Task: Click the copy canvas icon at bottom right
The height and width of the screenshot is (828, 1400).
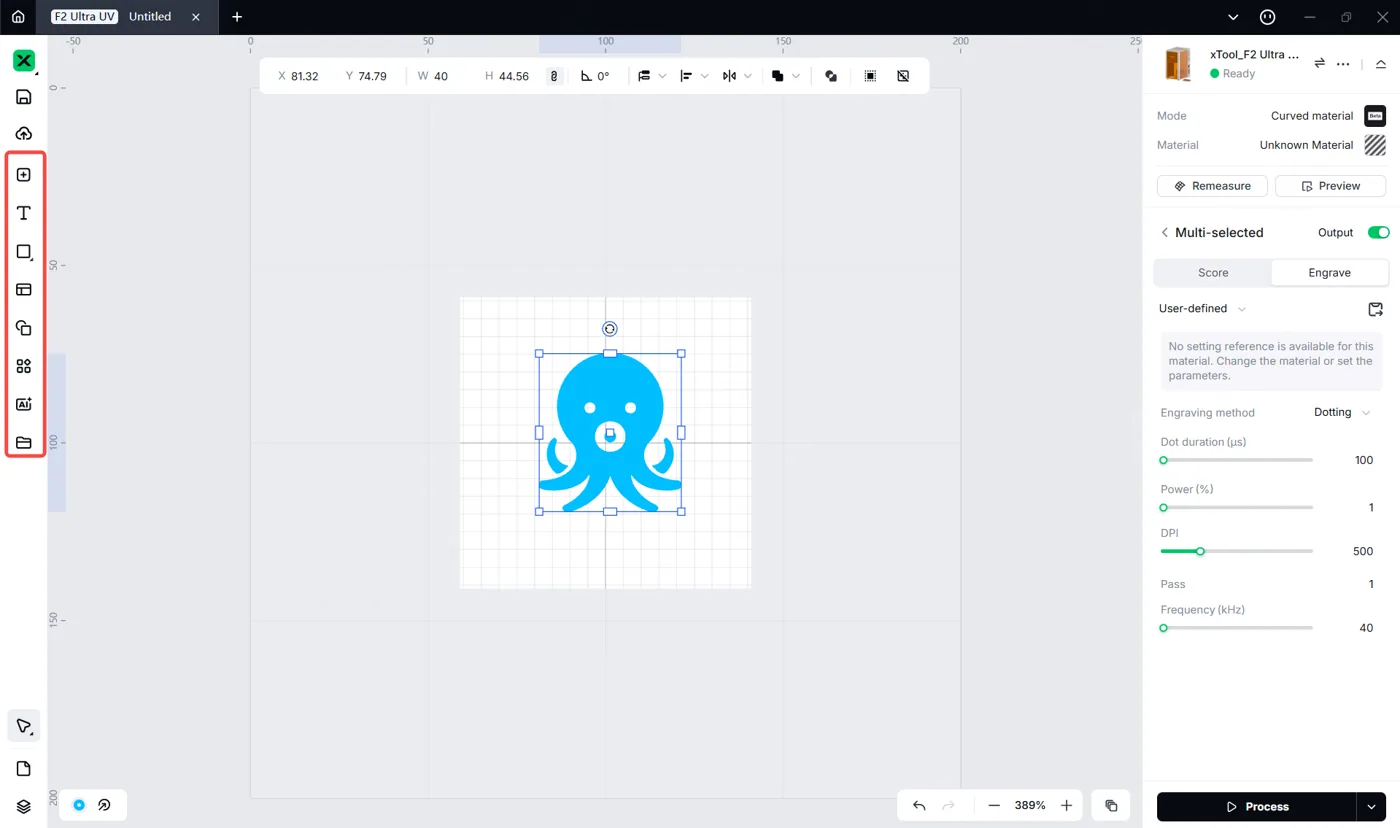Action: click(1111, 806)
